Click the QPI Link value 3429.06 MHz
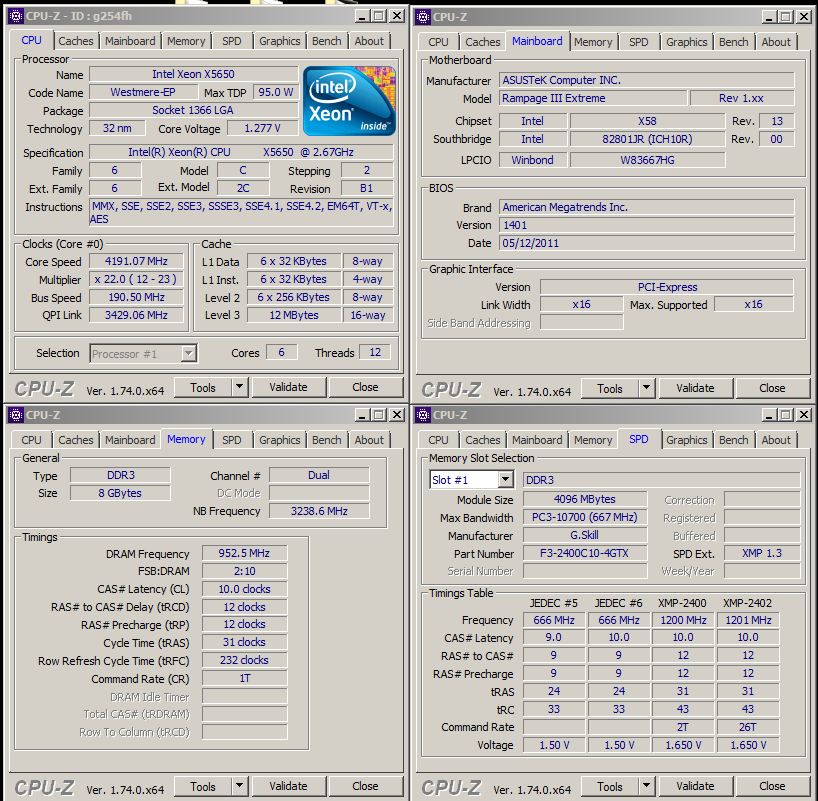 pyautogui.click(x=136, y=315)
